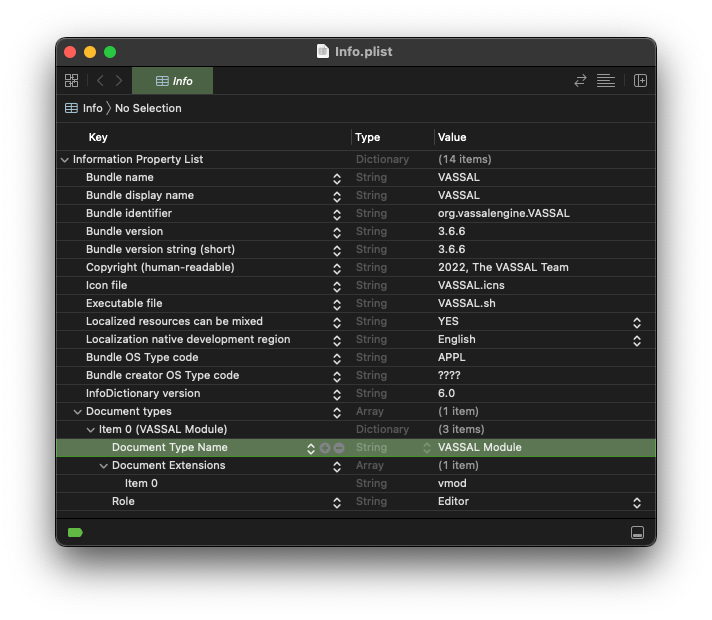Go back with the left chevron
Screen dimensions: 712x620
(100, 81)
